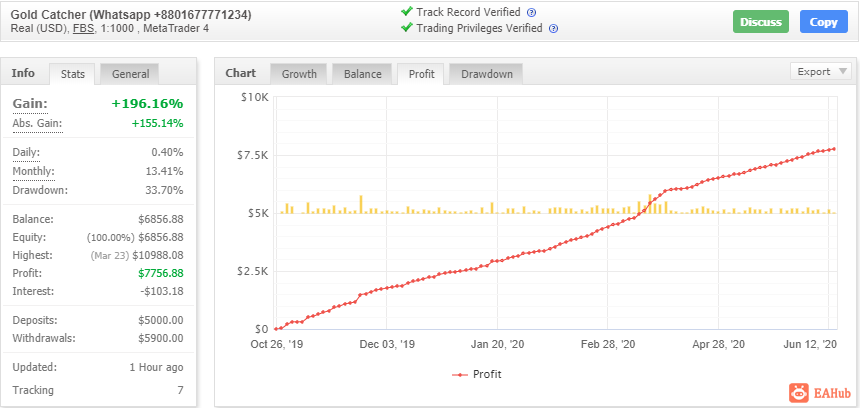The height and width of the screenshot is (408, 860).
Task: Click the -$103.18 interest value
Action: tap(162, 291)
